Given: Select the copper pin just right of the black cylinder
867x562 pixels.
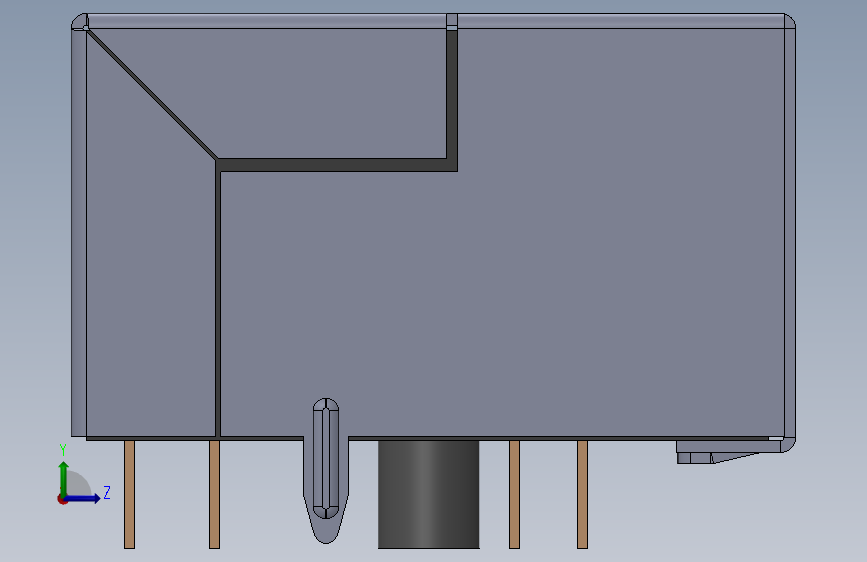Looking at the screenshot, I should [514, 494].
